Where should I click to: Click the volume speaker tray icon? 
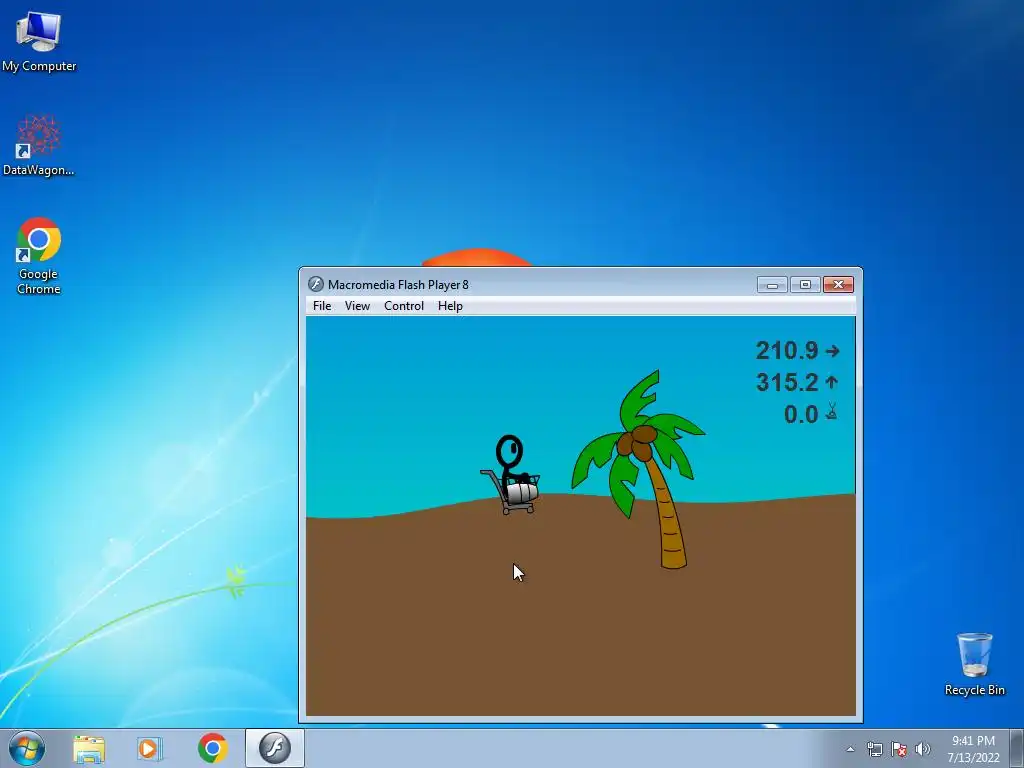(922, 749)
